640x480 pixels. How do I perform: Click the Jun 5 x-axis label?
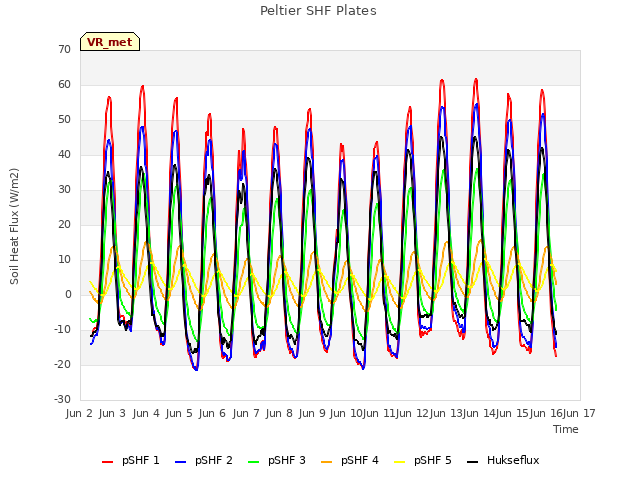click(179, 413)
